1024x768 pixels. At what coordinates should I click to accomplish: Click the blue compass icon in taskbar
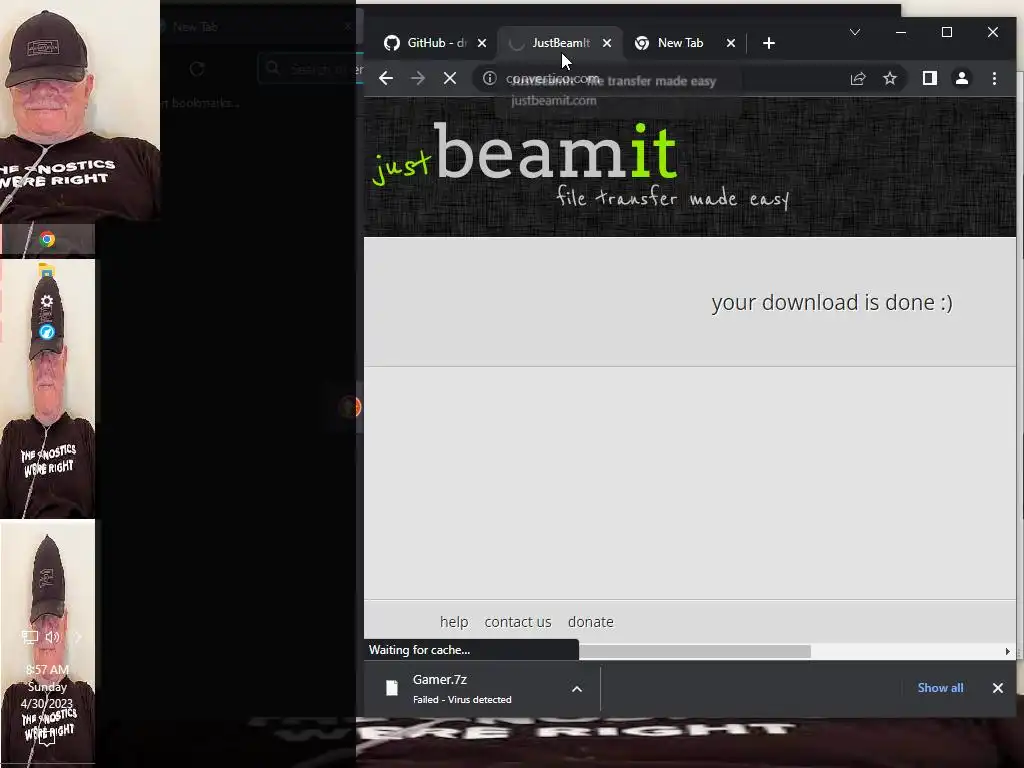[x=47, y=332]
